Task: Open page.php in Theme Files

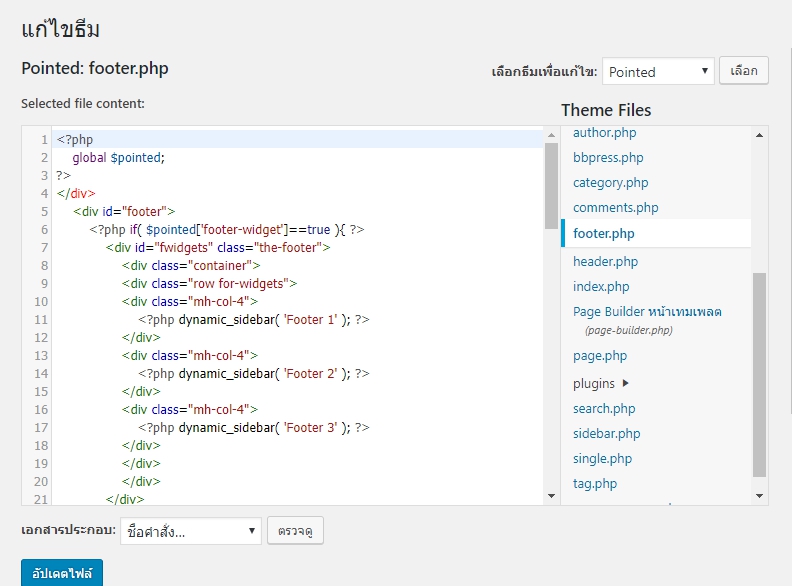Action: (600, 356)
